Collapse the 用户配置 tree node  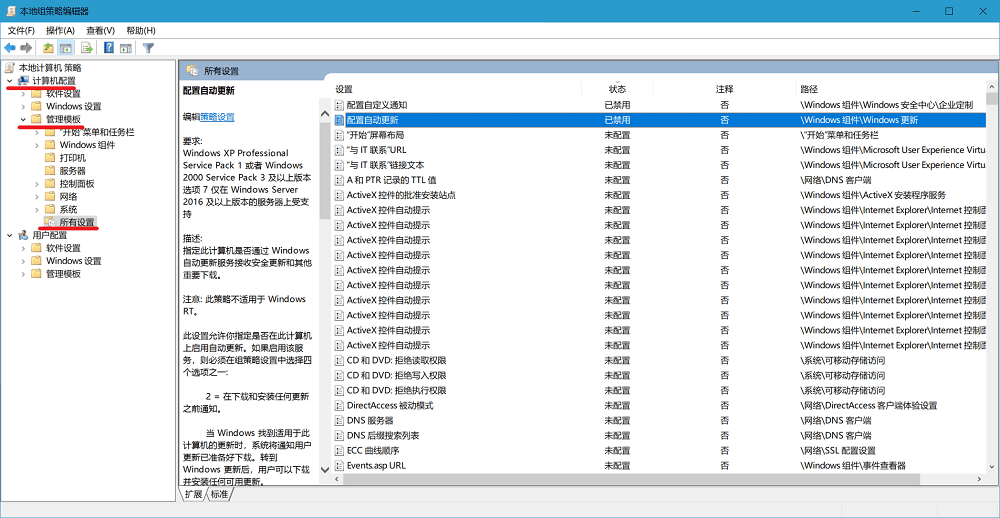click(10, 235)
